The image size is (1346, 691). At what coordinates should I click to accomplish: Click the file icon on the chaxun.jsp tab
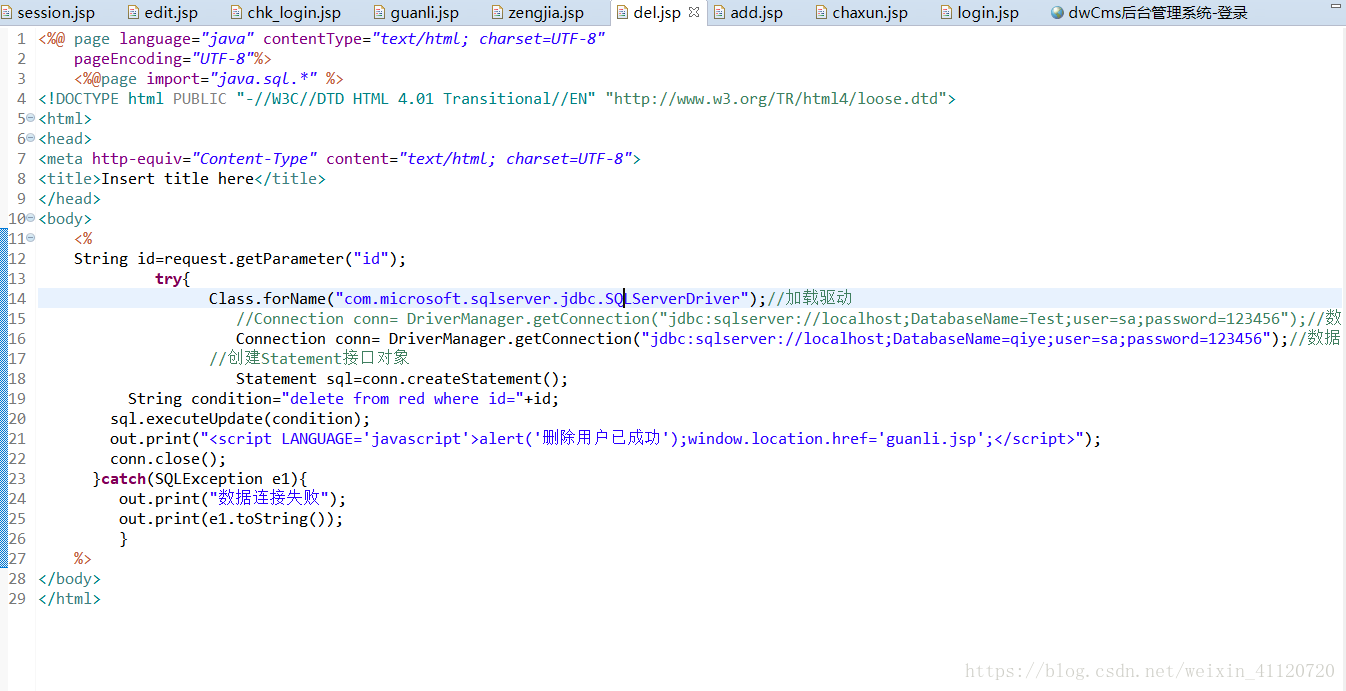pyautogui.click(x=822, y=13)
